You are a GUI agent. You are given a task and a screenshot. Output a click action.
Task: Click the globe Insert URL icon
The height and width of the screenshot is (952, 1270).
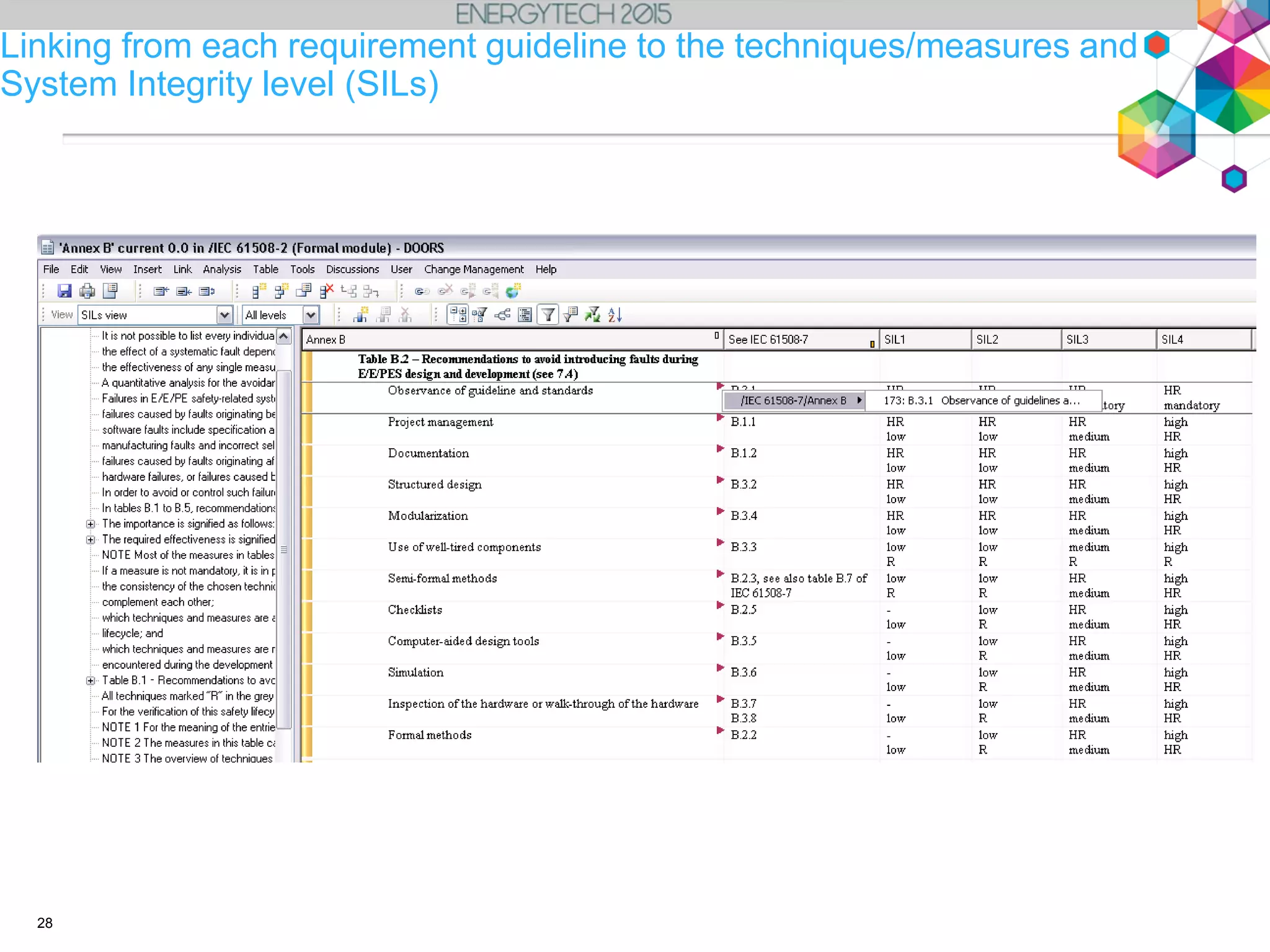click(513, 291)
